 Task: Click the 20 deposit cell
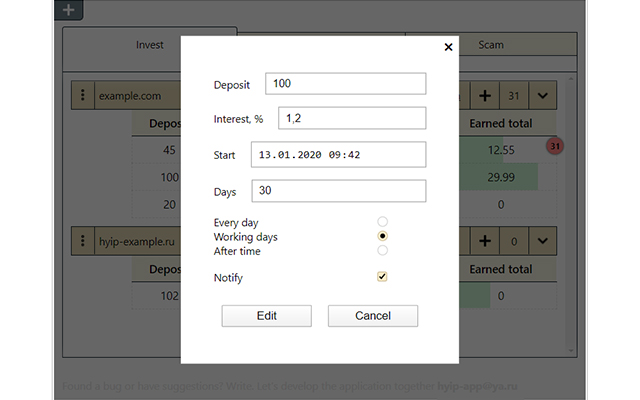click(x=169, y=204)
